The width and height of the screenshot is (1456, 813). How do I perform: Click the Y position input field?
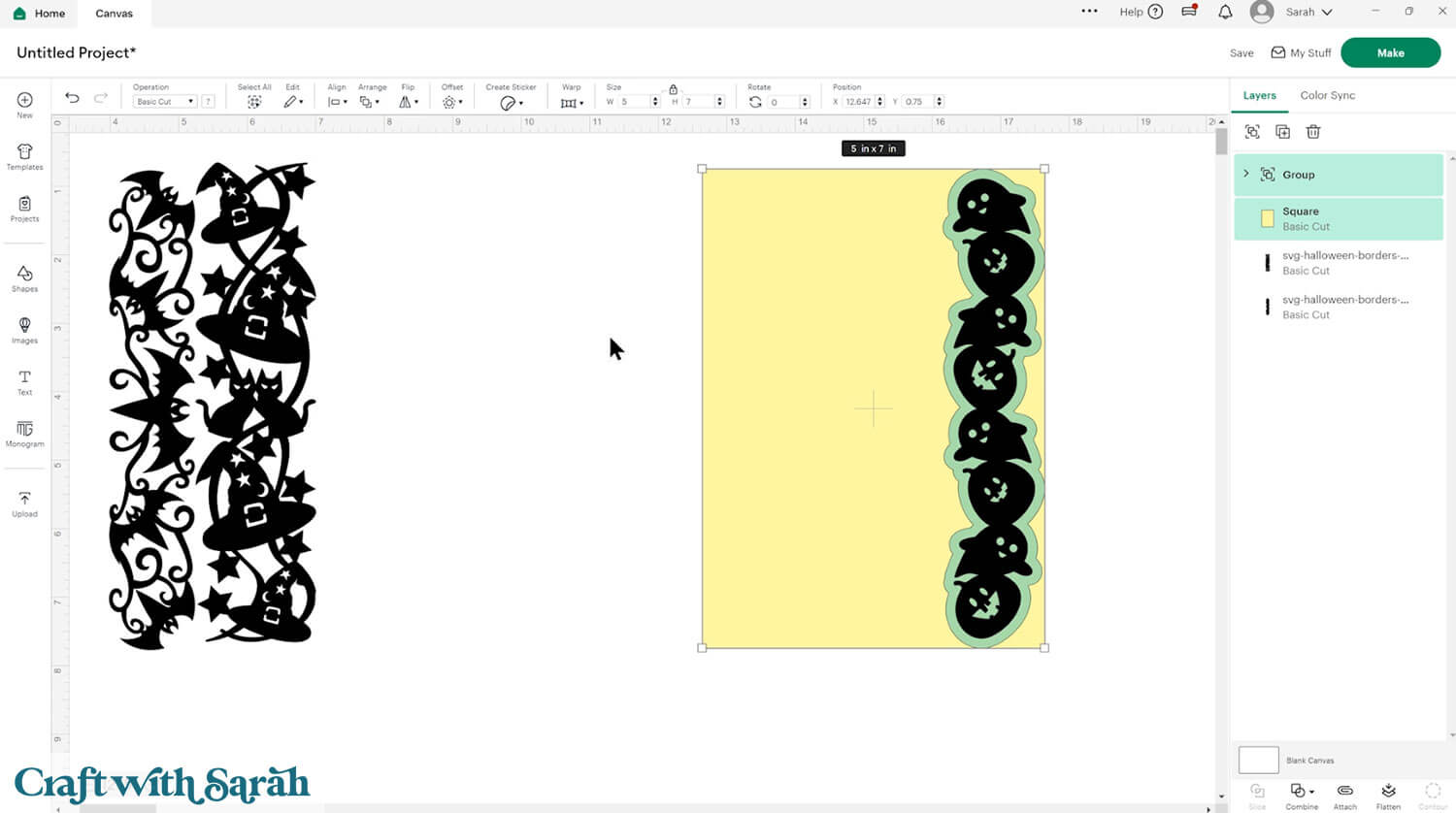point(918,102)
